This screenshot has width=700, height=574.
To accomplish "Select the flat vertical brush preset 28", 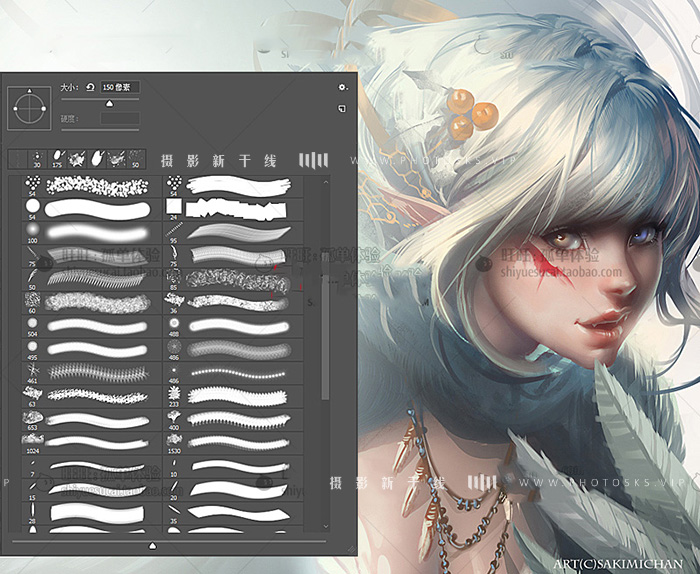I will (92, 513).
